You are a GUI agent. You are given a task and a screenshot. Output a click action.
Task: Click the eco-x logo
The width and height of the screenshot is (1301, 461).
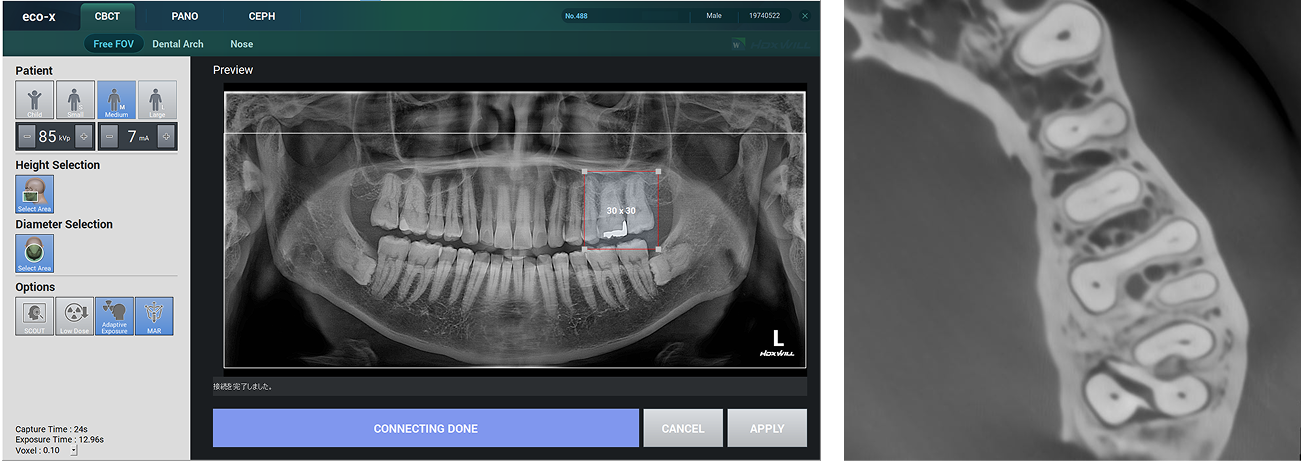[39, 17]
